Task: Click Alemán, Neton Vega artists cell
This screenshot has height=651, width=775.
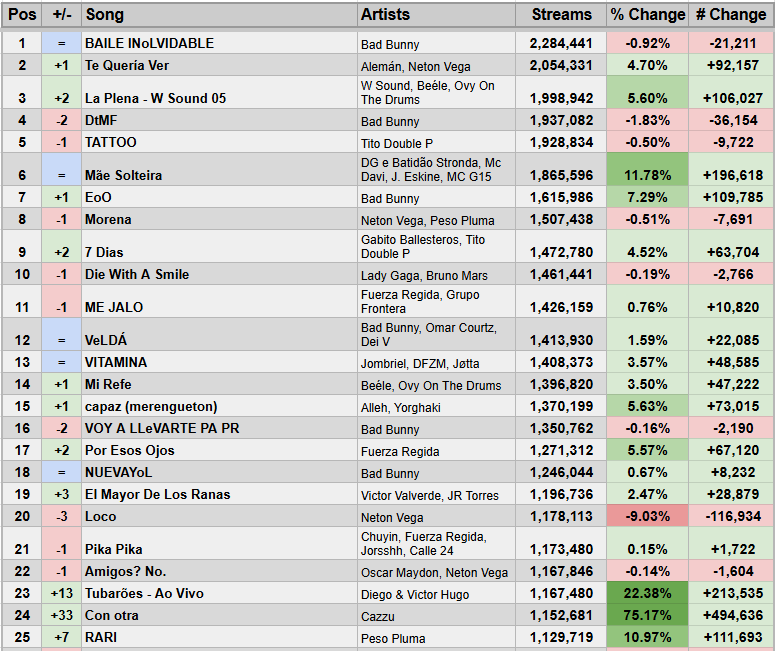Action: coord(436,65)
